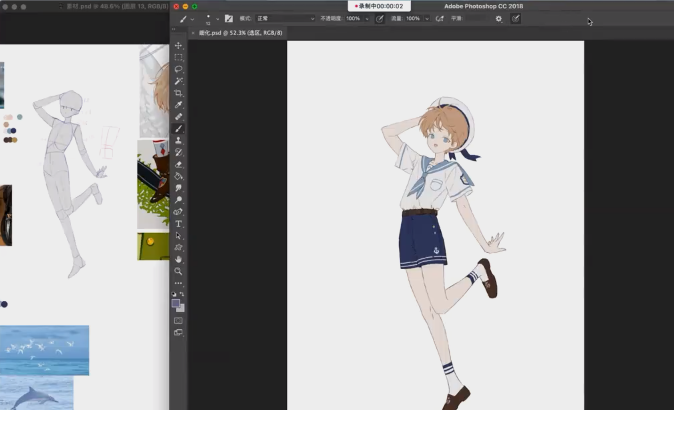Reset default foreground and background colors
The image size is (674, 433).
point(174,294)
